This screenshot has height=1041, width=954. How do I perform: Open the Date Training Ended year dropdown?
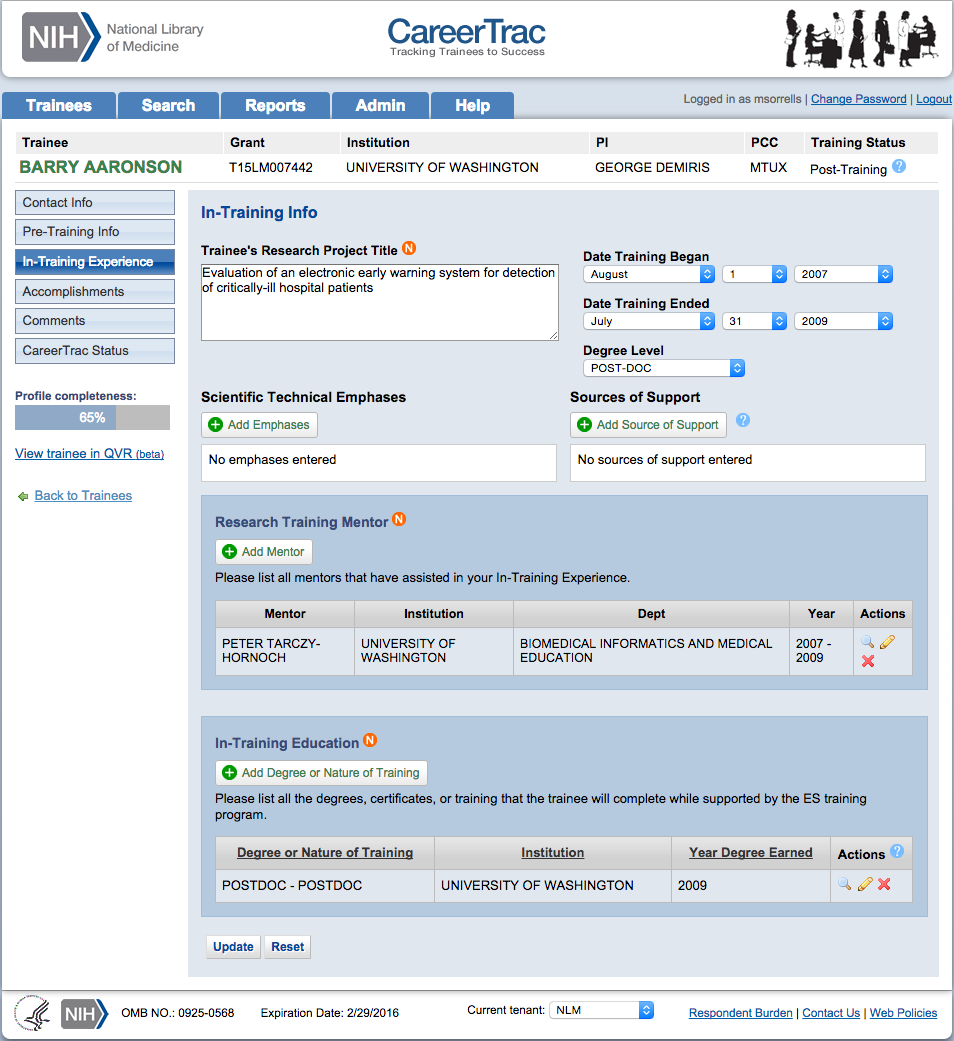(843, 321)
